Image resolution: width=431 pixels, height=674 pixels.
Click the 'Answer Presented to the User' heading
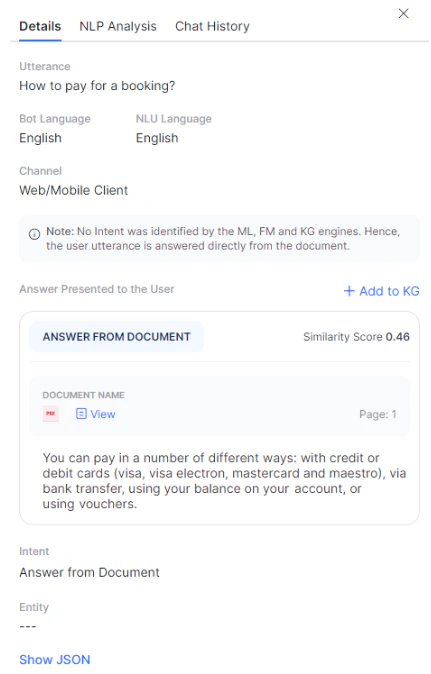pos(97,289)
